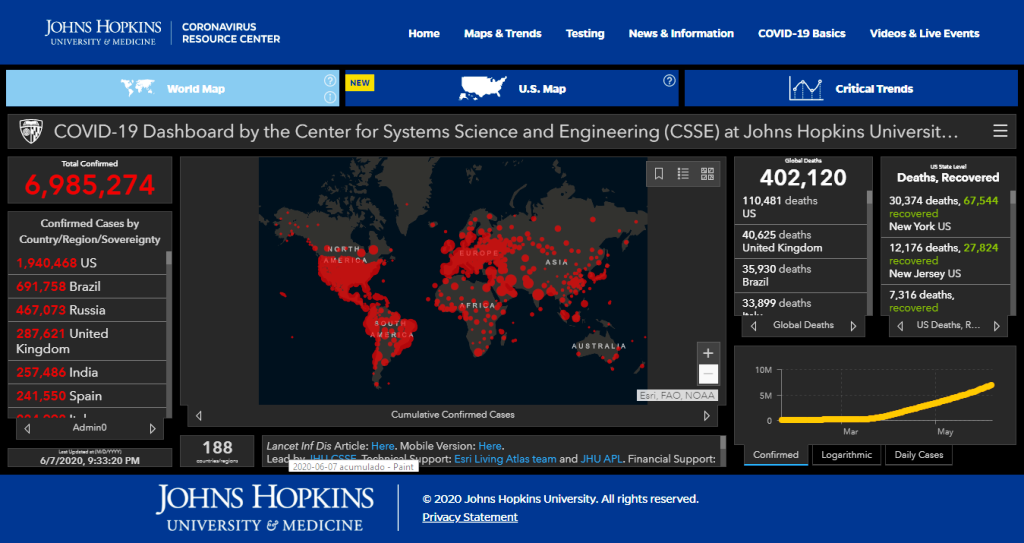Select the India row with 257,486 cases
The image size is (1024, 543).
click(x=87, y=372)
